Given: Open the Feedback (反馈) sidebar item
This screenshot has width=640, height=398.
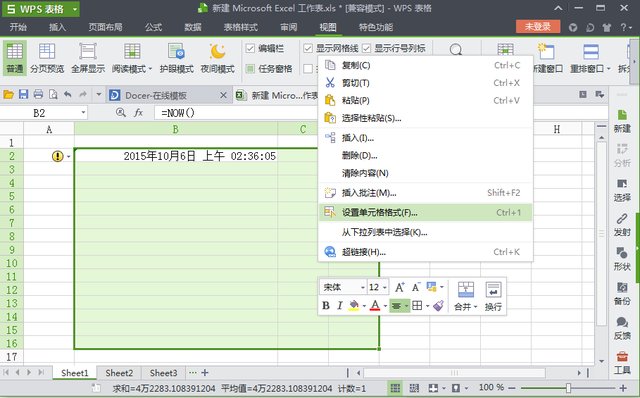Looking at the screenshot, I should 622,329.
